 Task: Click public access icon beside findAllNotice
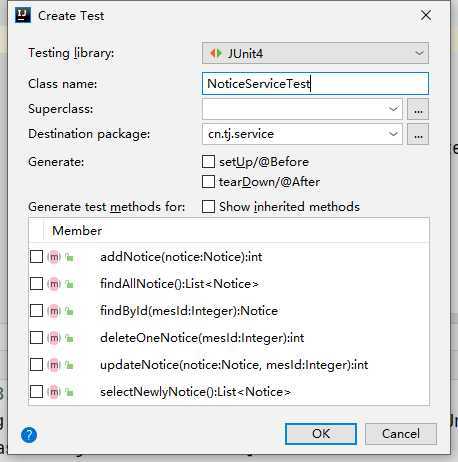(70, 284)
